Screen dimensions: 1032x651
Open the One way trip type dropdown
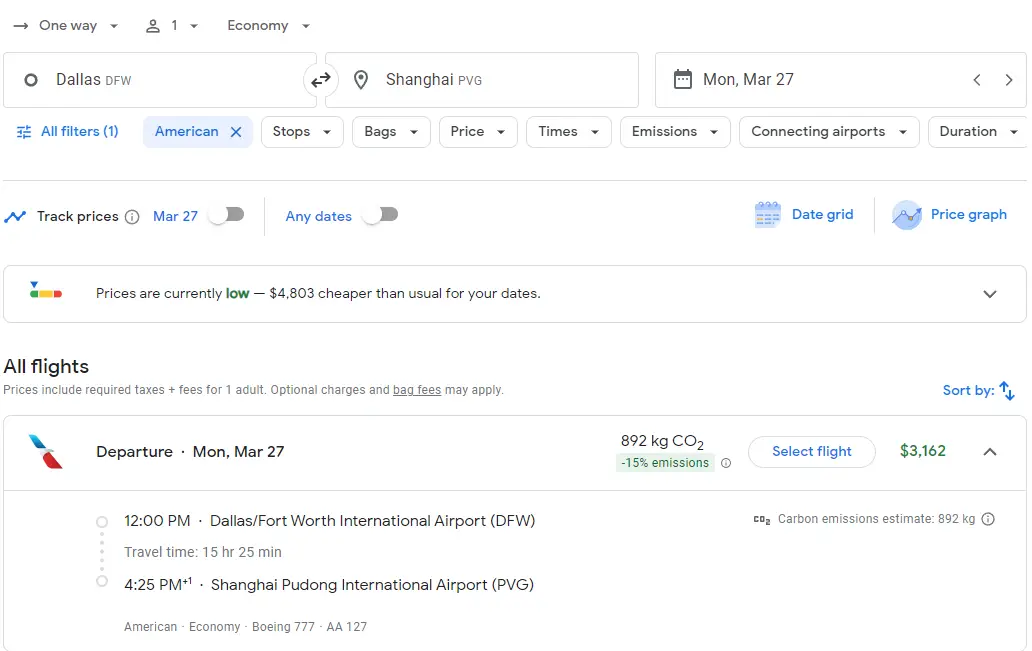[x=67, y=26]
